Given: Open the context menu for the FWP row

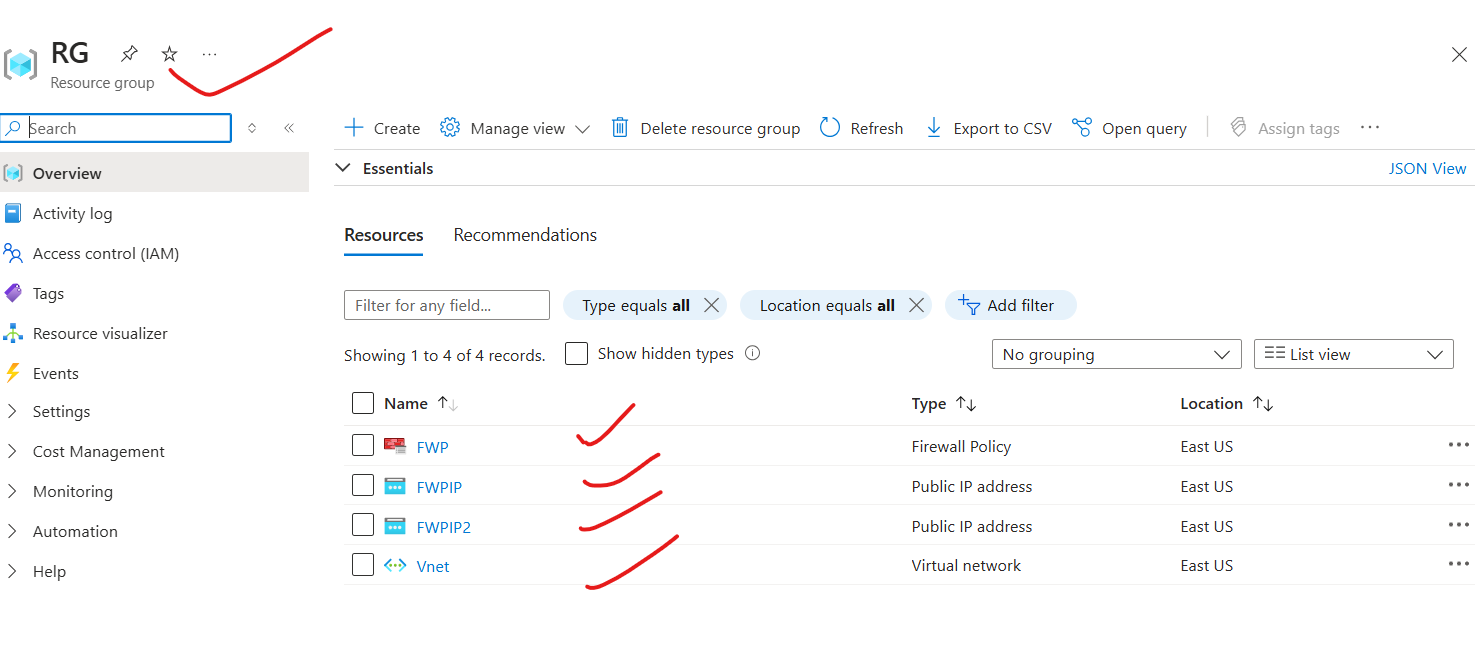Looking at the screenshot, I should point(1458,445).
